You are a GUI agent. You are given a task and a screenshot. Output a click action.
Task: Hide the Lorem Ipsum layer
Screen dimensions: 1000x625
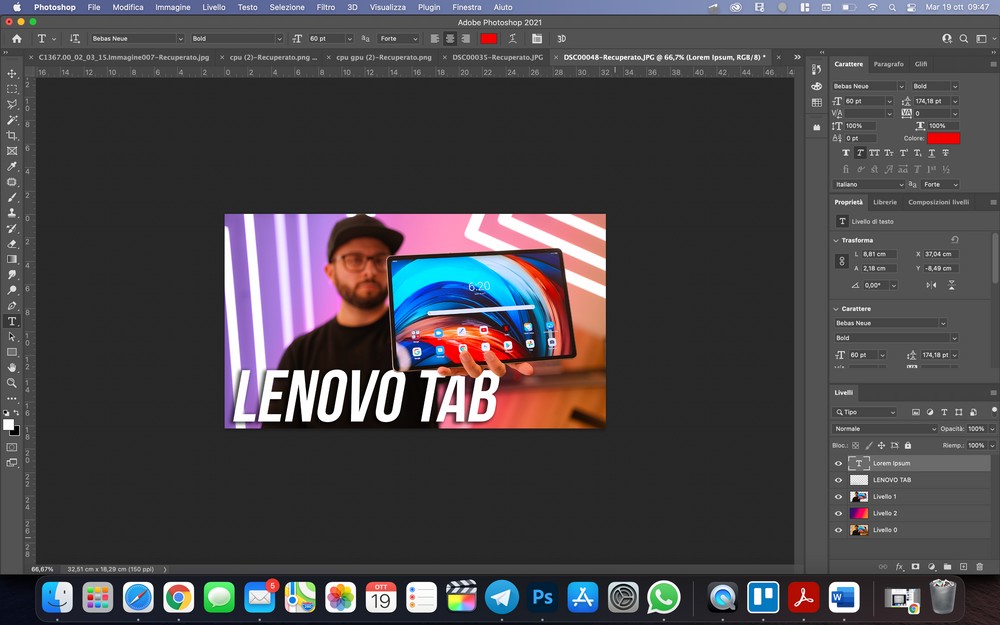pos(838,464)
